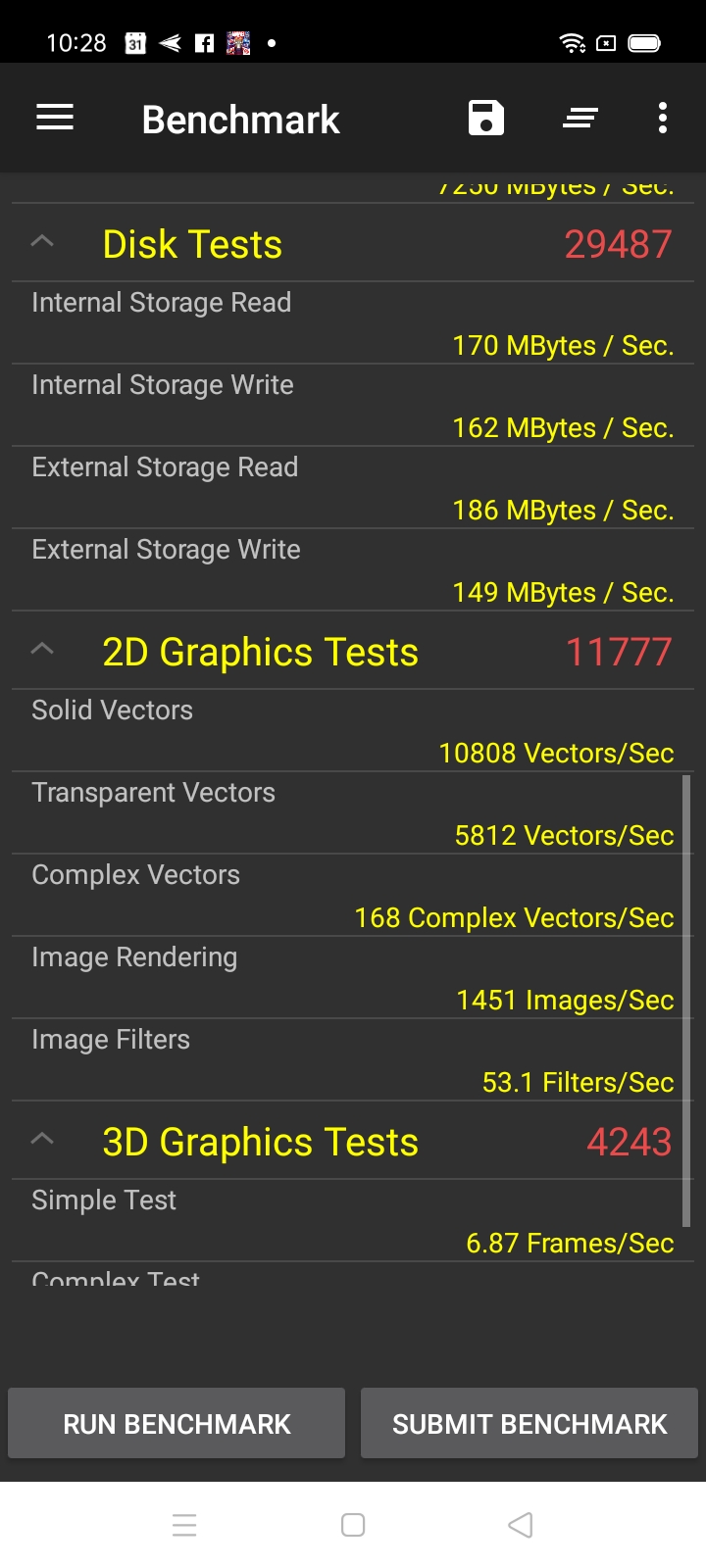
Task: Collapse the 2D Graphics Tests section
Action: (42, 650)
